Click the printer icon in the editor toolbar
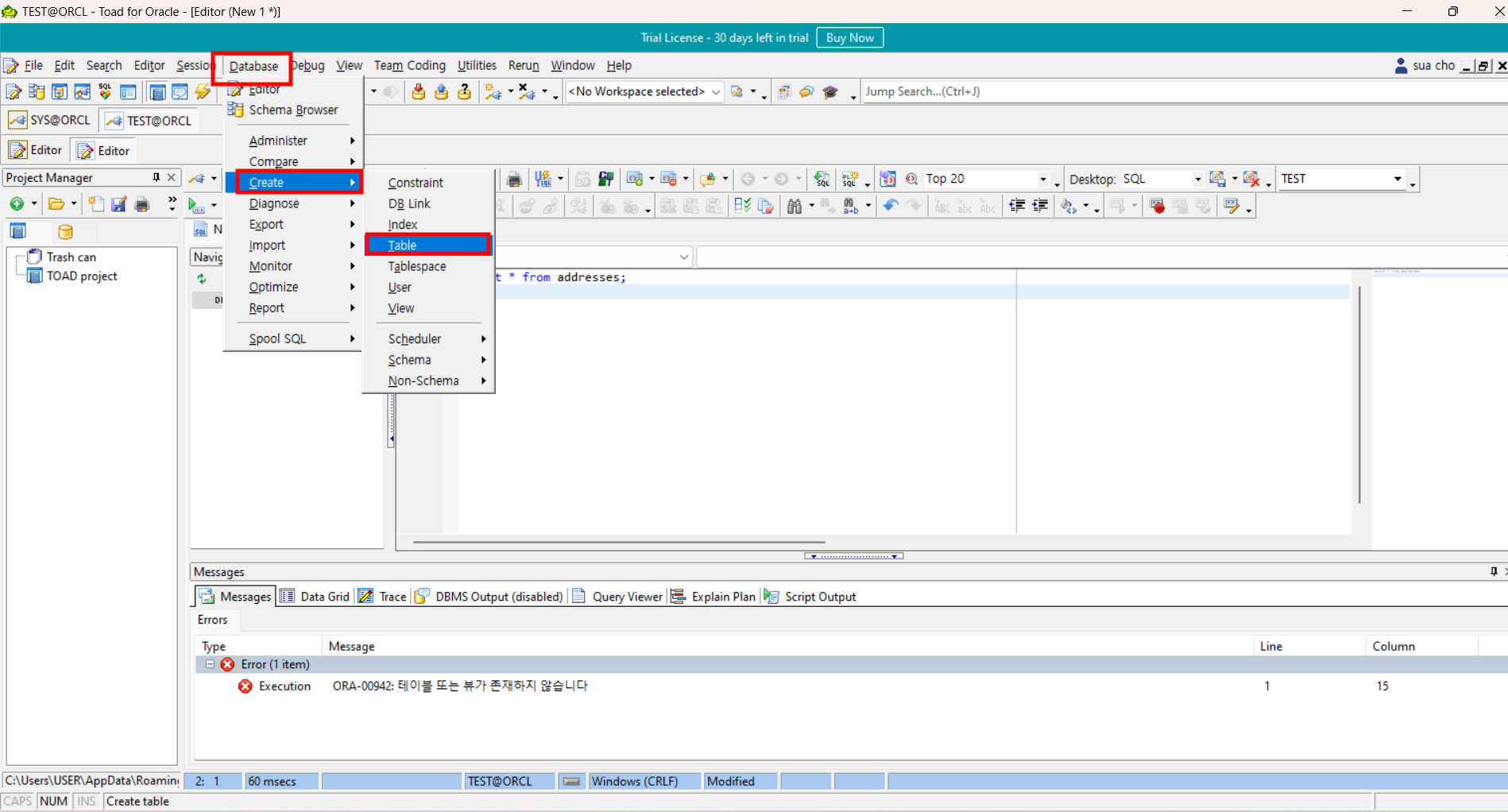 (x=514, y=179)
